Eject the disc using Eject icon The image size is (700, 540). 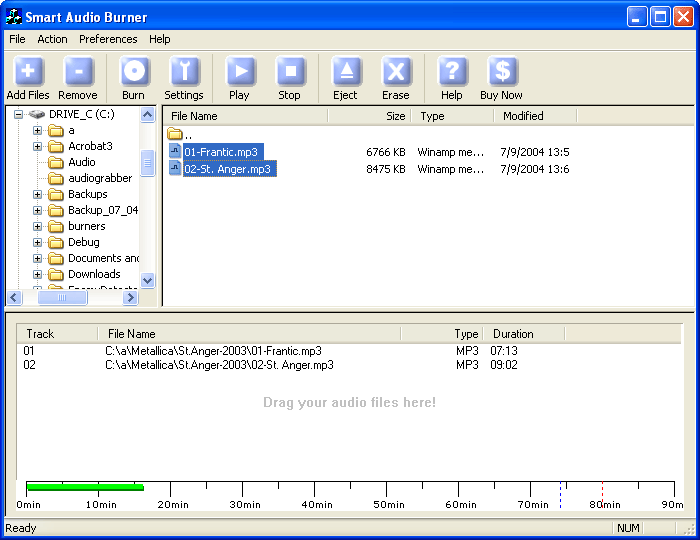(x=345, y=72)
